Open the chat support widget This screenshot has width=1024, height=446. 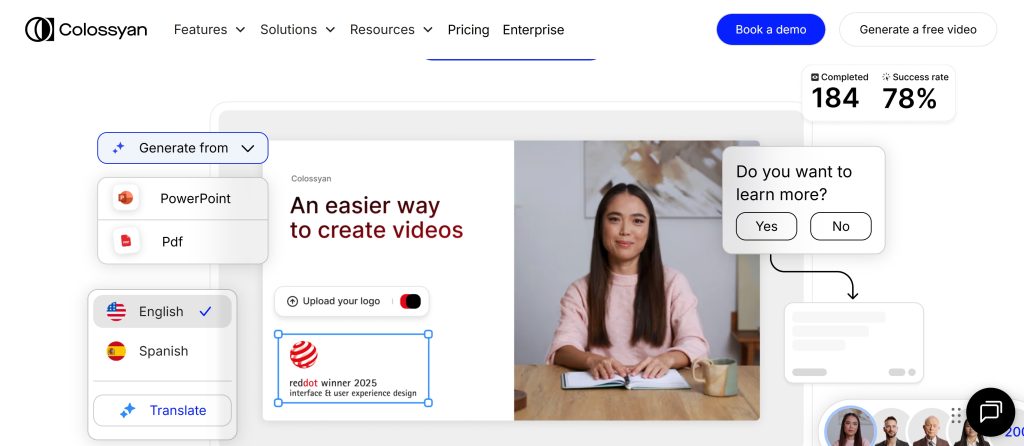(x=990, y=412)
